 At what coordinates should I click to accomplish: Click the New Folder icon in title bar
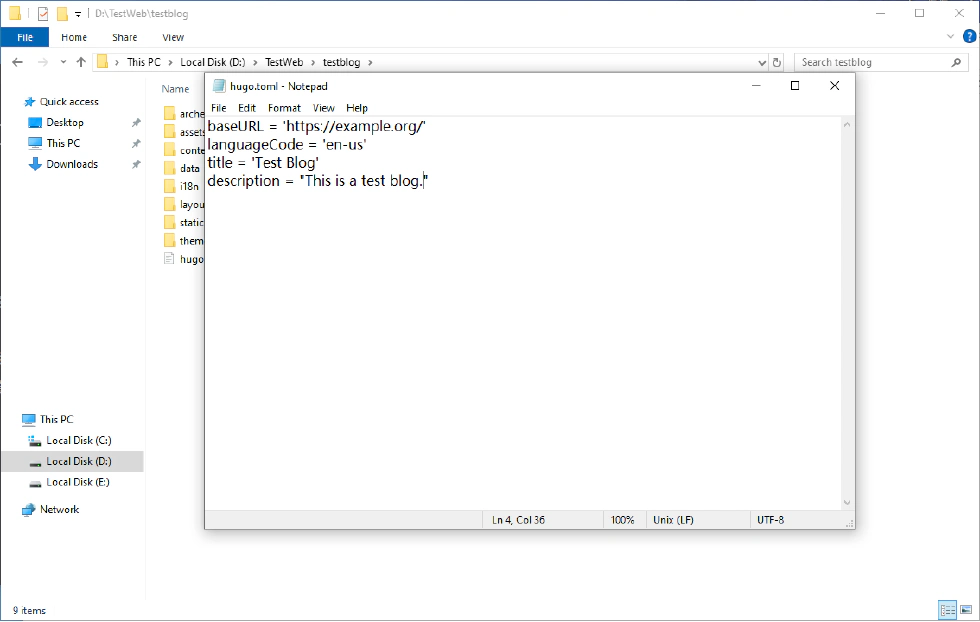[x=62, y=14]
